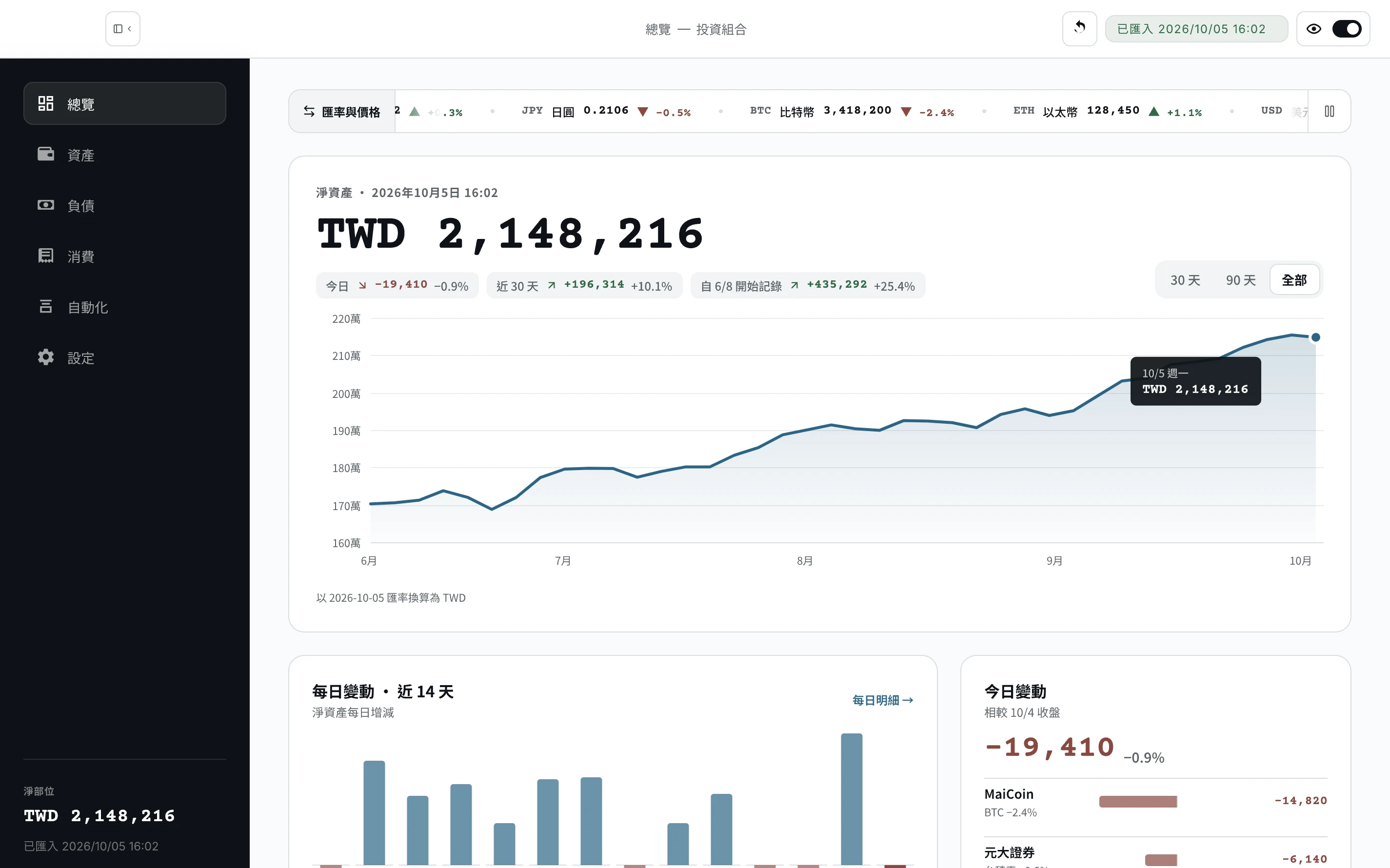Click the MaiCoin red change bar
The height and width of the screenshot is (868, 1390).
[1138, 801]
